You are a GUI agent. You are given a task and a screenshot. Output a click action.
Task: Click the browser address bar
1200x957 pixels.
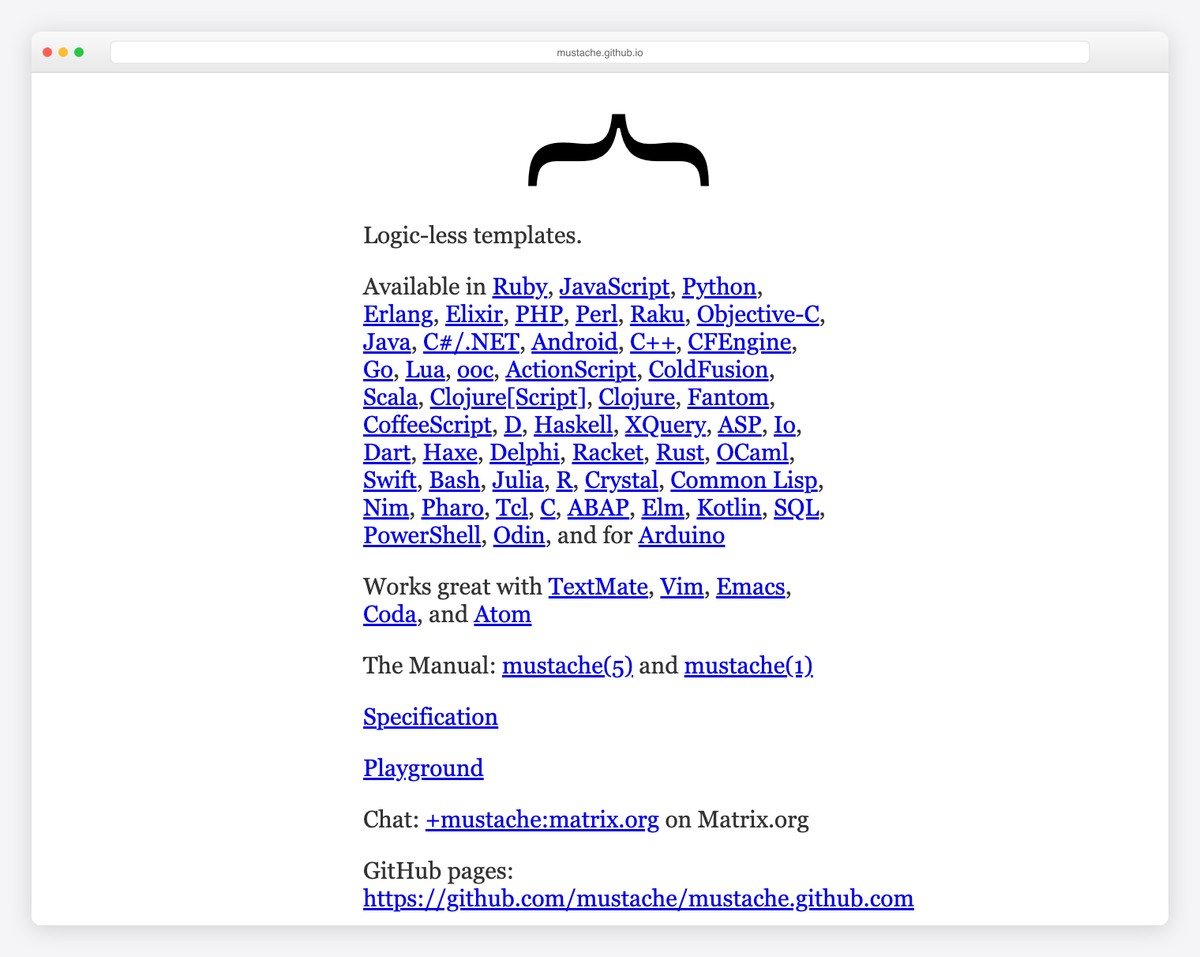coord(600,52)
